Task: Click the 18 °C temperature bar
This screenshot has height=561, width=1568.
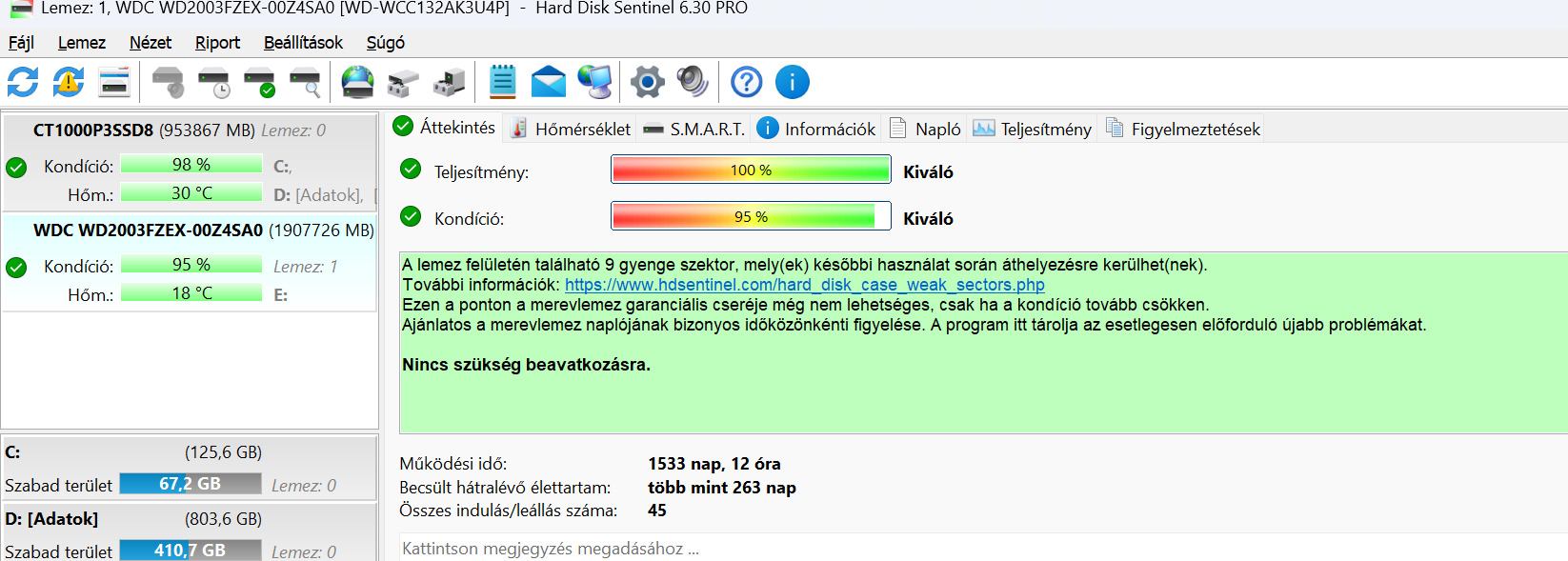Action: coord(191,293)
